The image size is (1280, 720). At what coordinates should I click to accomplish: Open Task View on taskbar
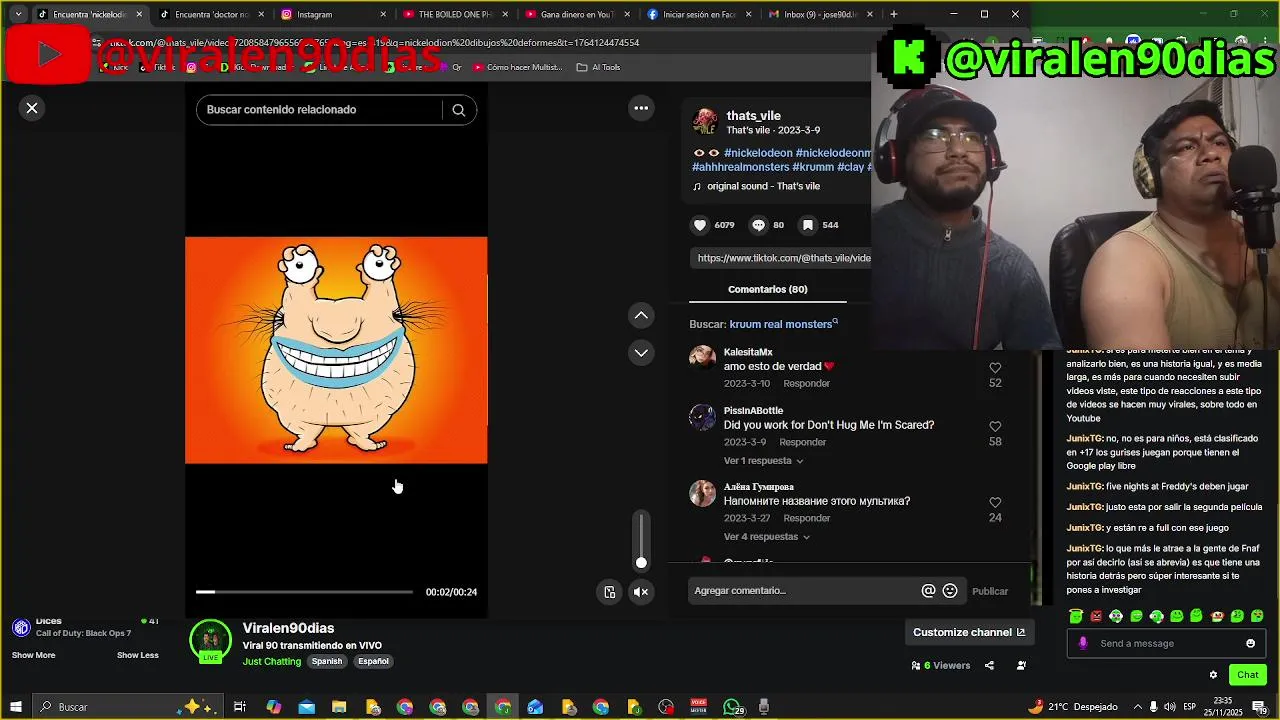240,707
